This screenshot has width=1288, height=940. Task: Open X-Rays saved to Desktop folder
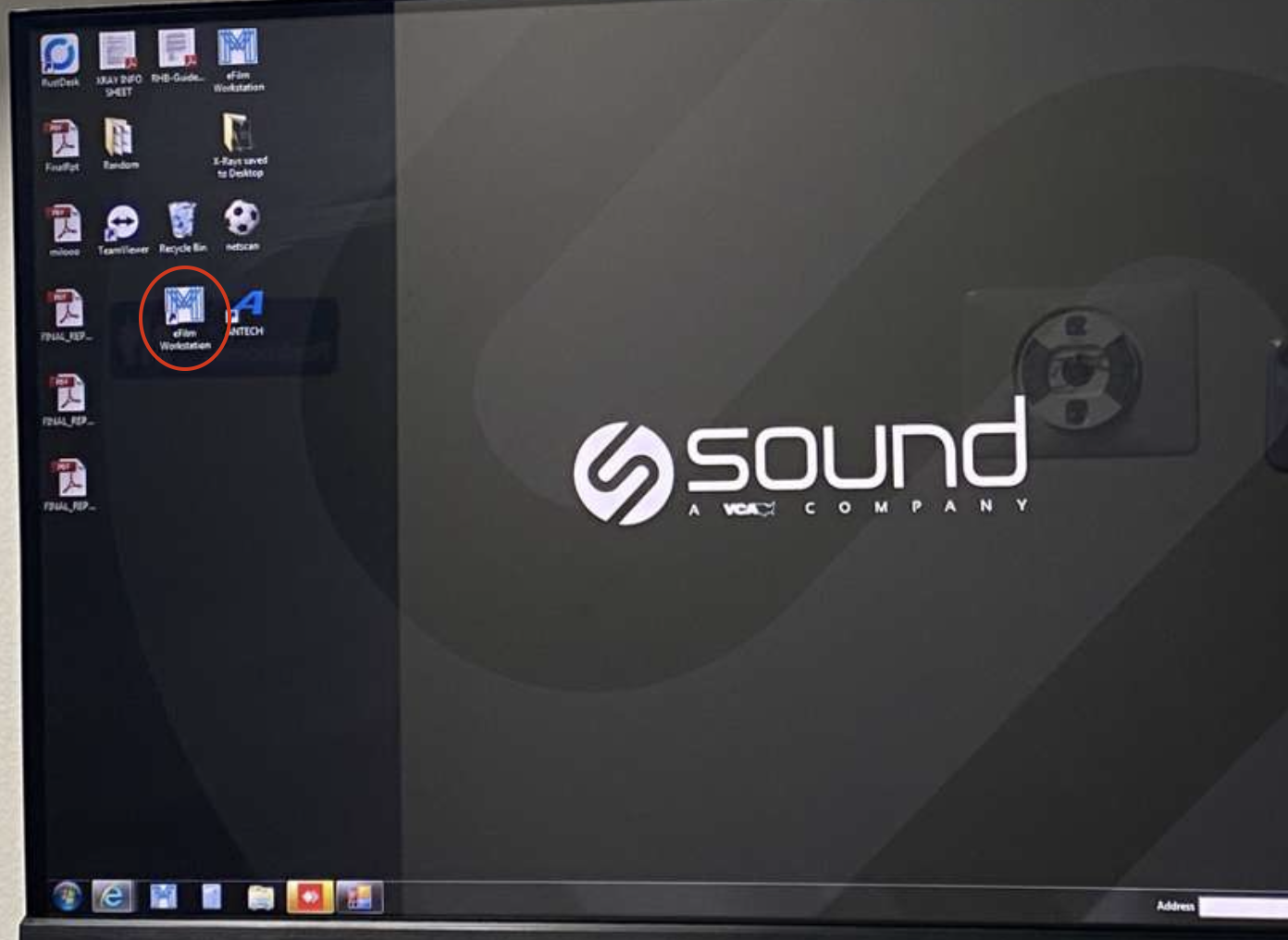[x=240, y=145]
